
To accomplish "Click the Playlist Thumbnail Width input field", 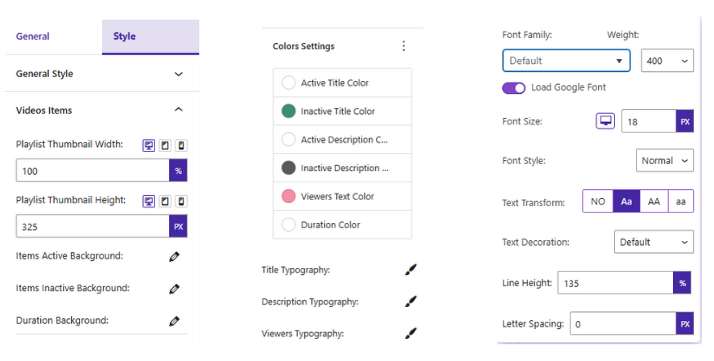I will click(x=92, y=171).
